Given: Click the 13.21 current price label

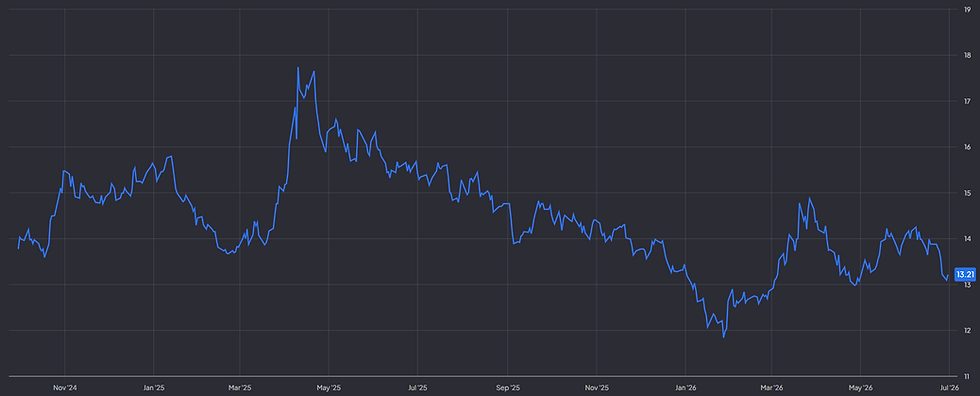Looking at the screenshot, I should (966, 274).
